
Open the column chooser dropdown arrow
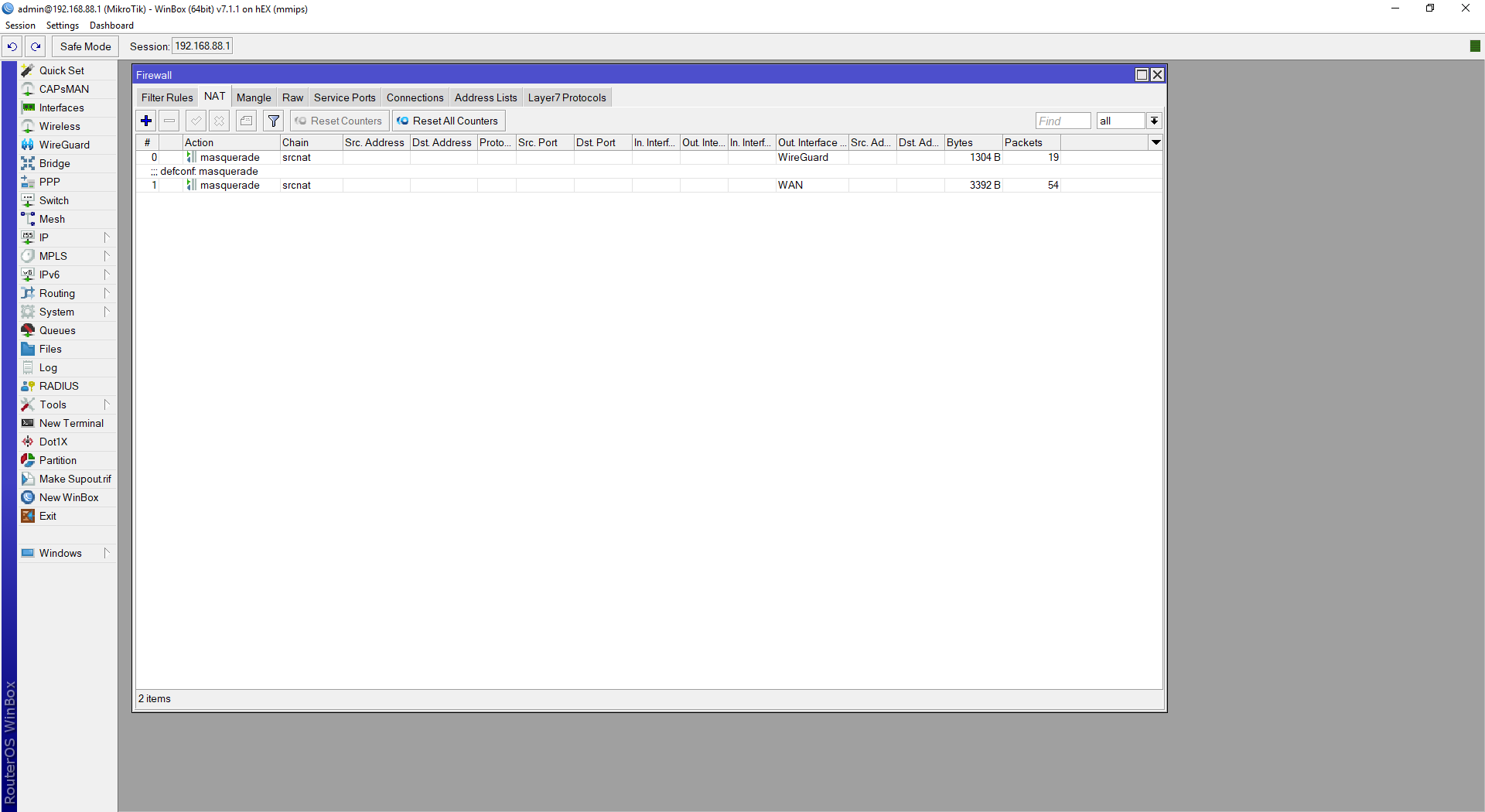coord(1156,142)
